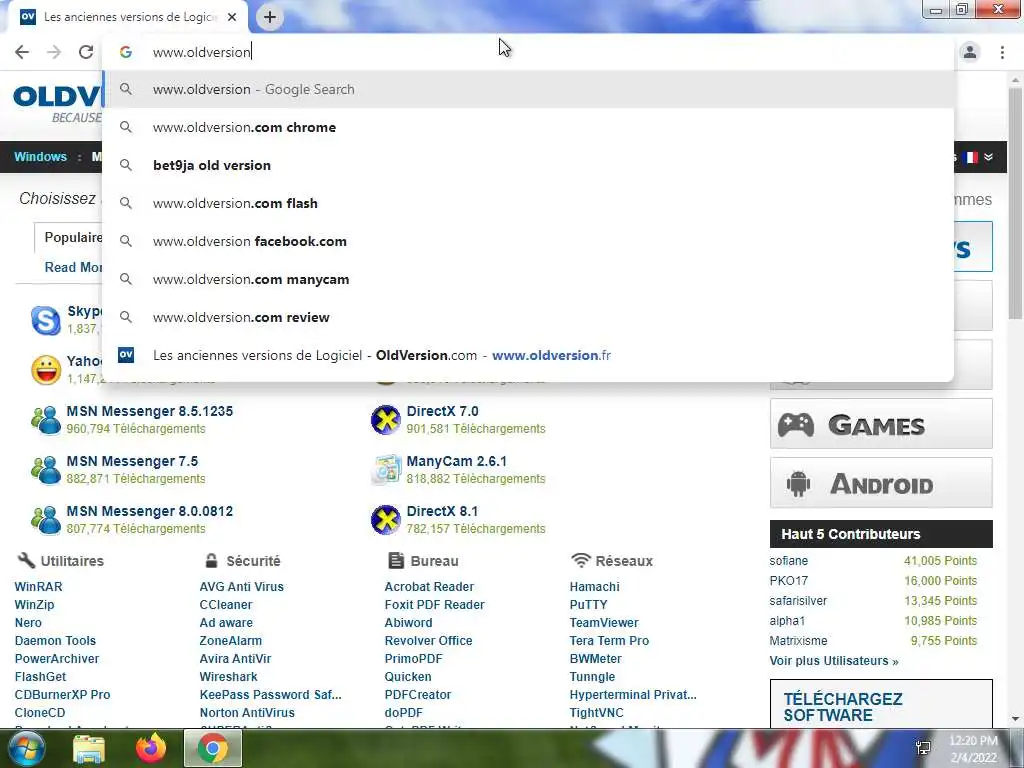Select 'www.oldversion - Google Search' suggestion
This screenshot has height=768, width=1024.
tap(528, 89)
